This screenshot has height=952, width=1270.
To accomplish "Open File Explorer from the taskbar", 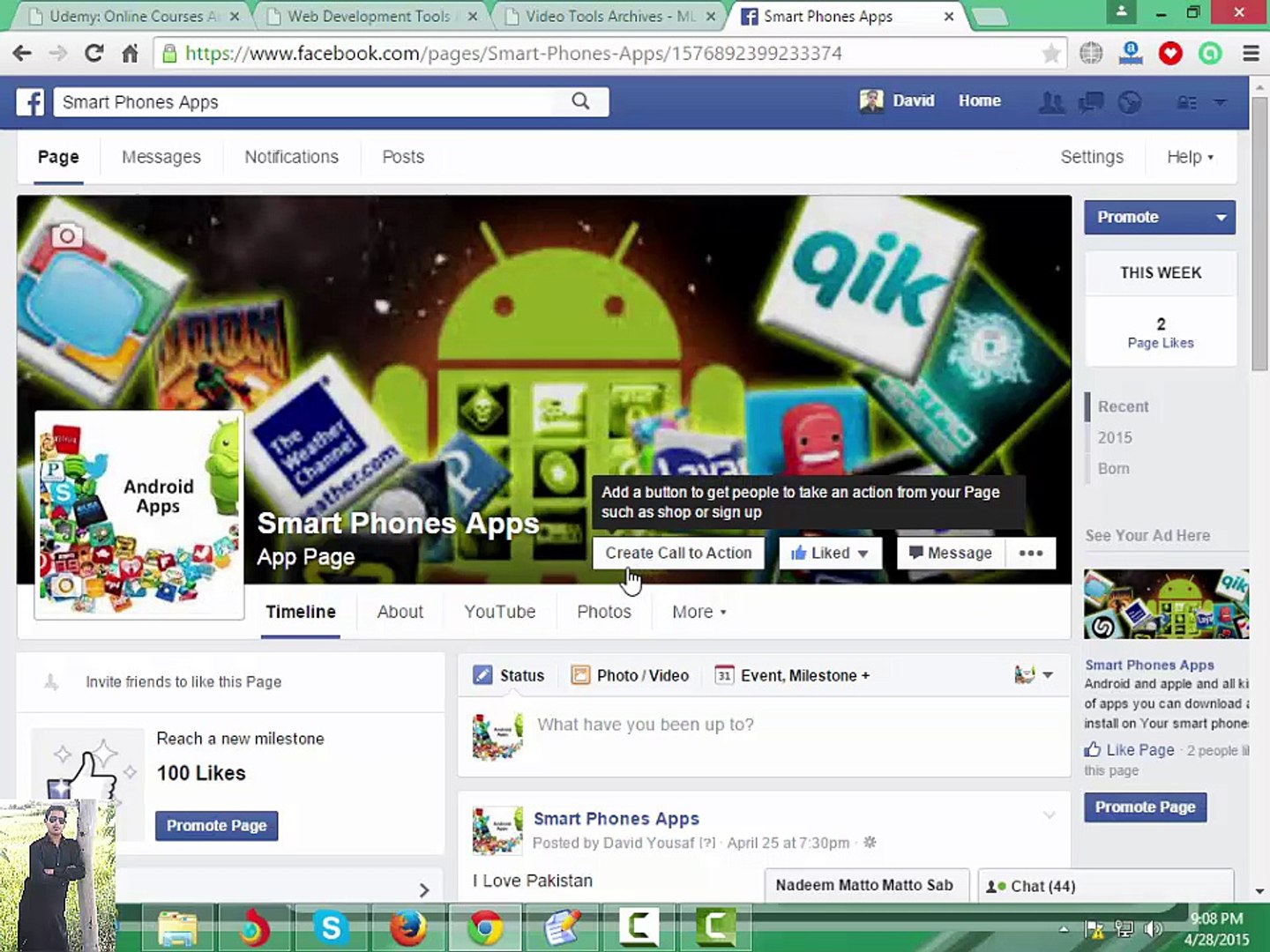I will (177, 927).
